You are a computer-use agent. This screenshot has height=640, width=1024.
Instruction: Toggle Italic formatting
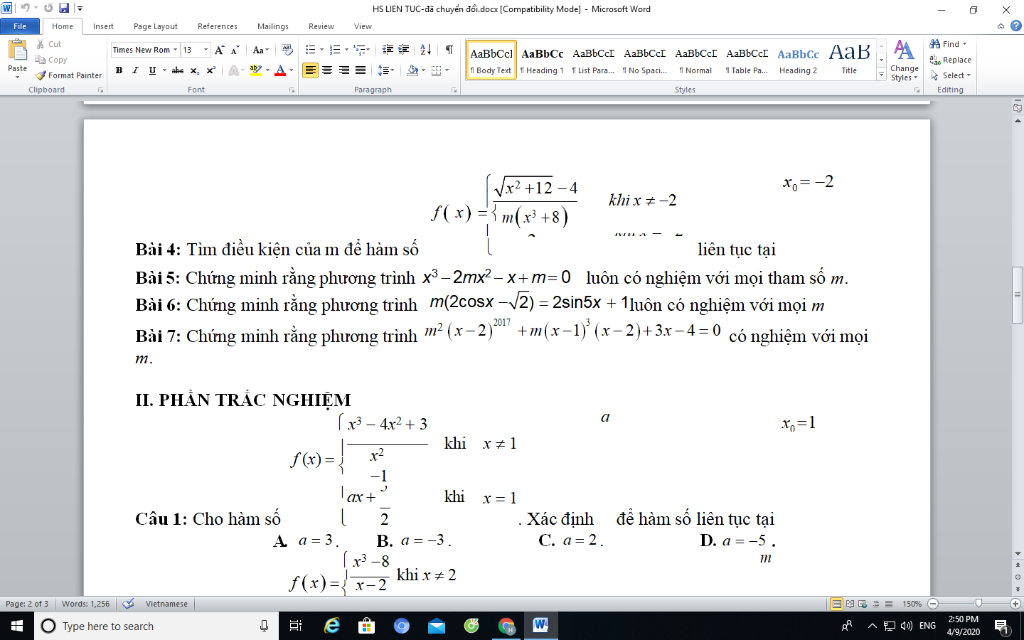[x=135, y=70]
